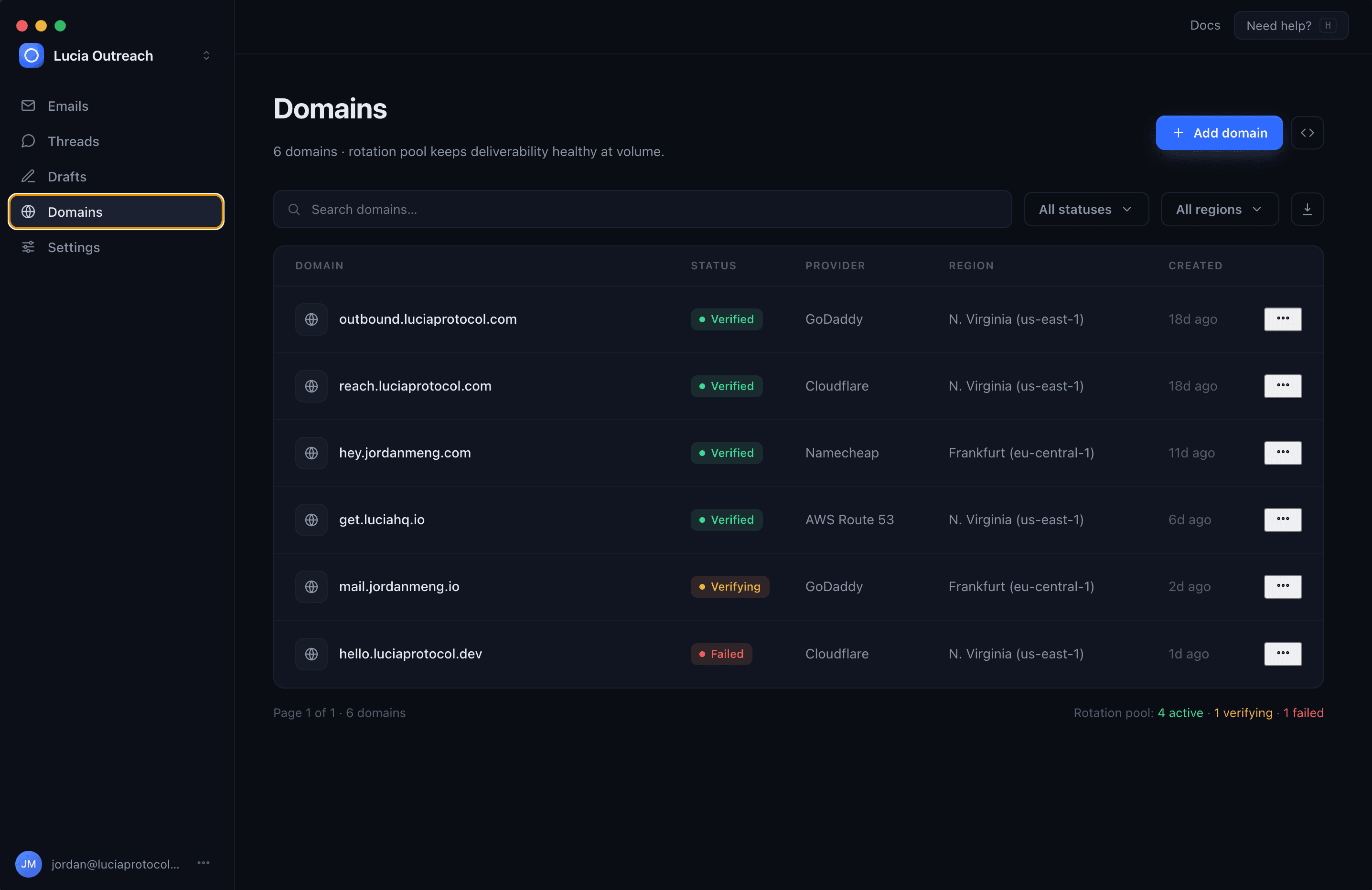Open the Drafts section
This screenshot has width=1372, height=890.
coord(116,176)
